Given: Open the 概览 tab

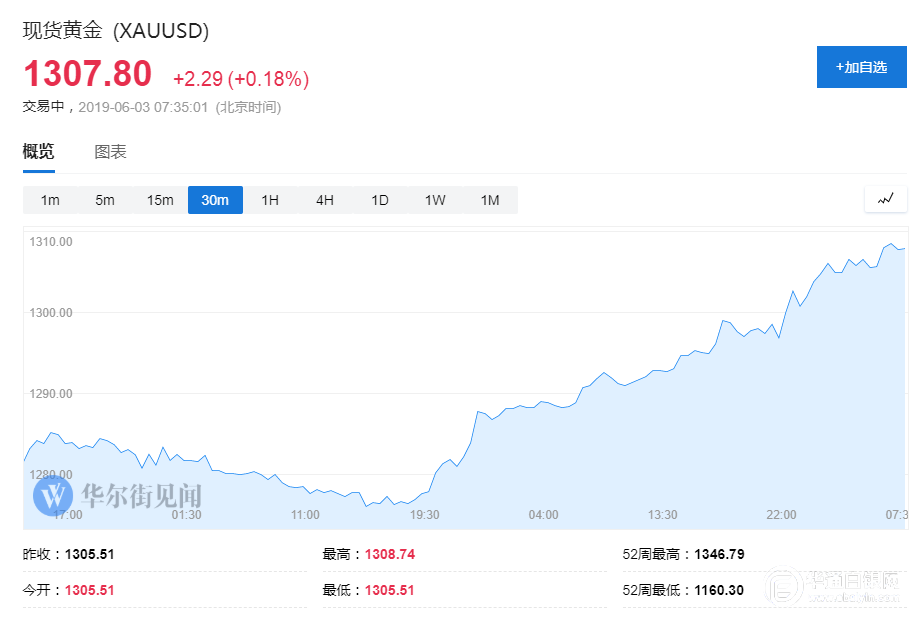Looking at the screenshot, I should [x=39, y=152].
